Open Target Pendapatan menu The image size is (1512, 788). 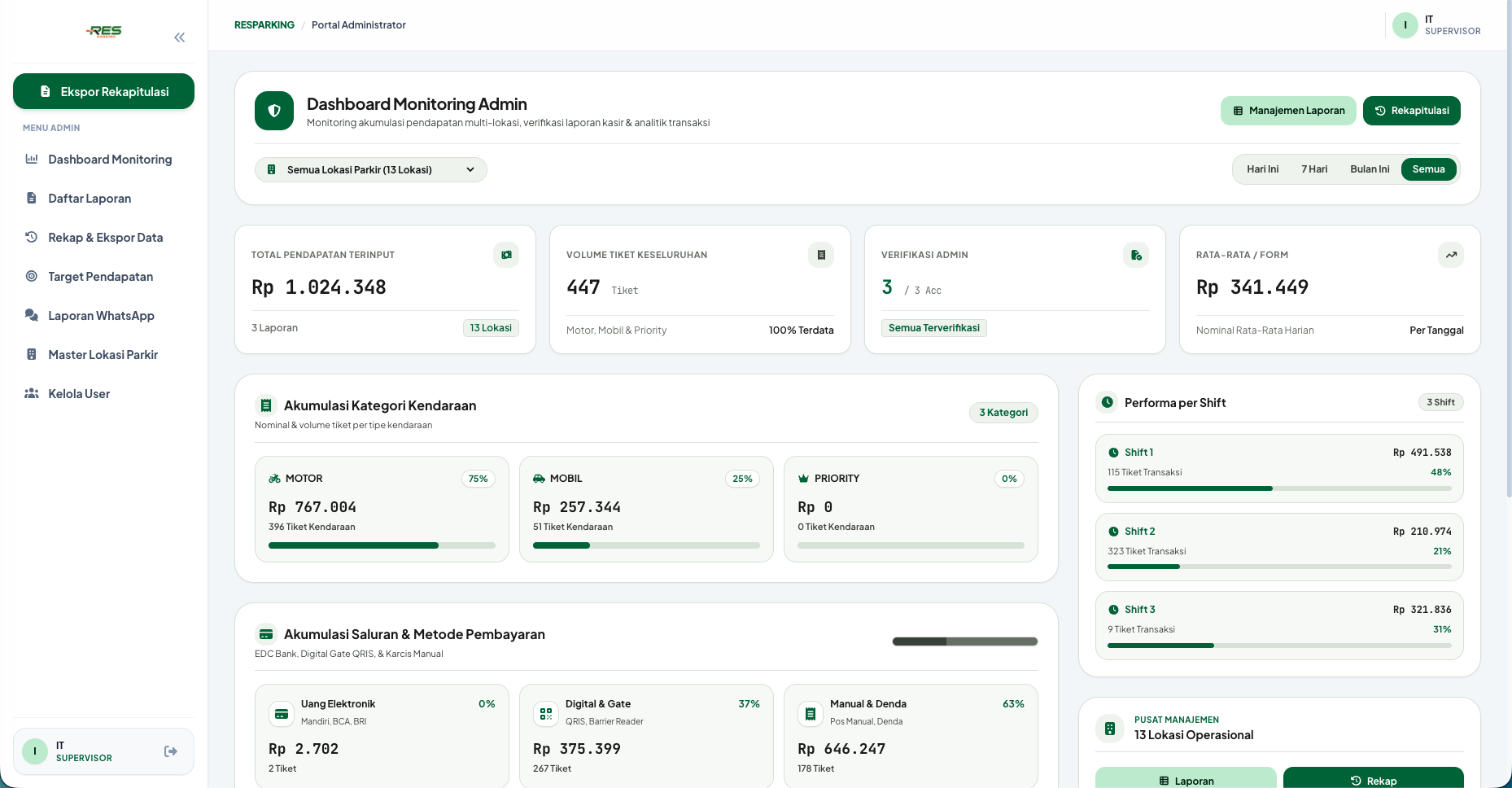click(x=104, y=277)
